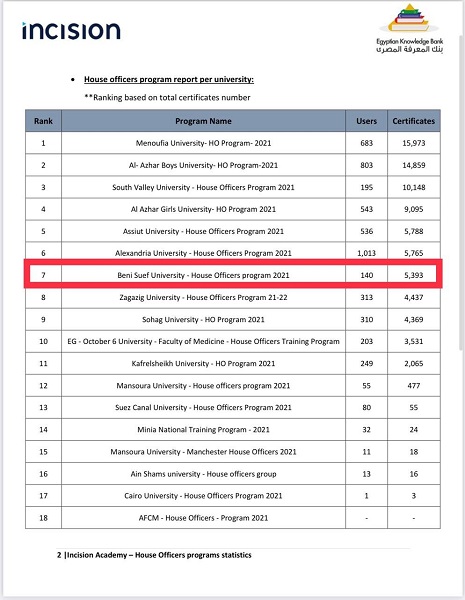465x600 pixels.
Task: Select the Zagazig University Program 21-22 cell
Action: [203, 297]
